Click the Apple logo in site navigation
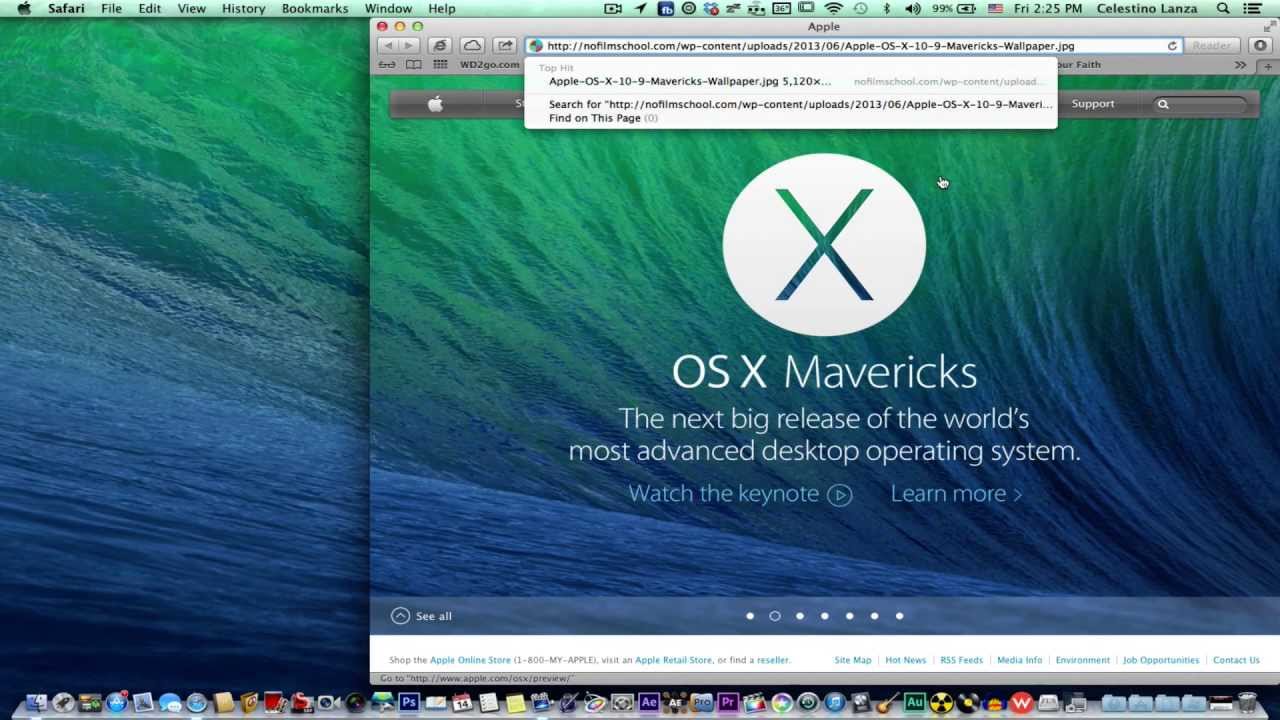 click(435, 104)
